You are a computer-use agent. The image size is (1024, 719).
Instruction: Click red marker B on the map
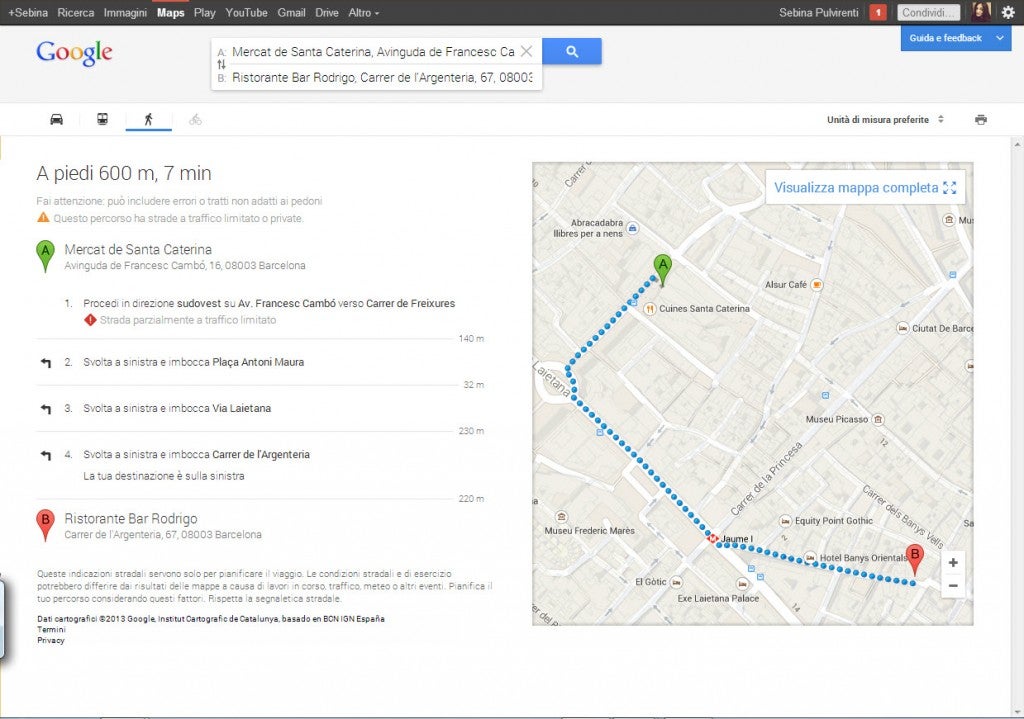(916, 559)
